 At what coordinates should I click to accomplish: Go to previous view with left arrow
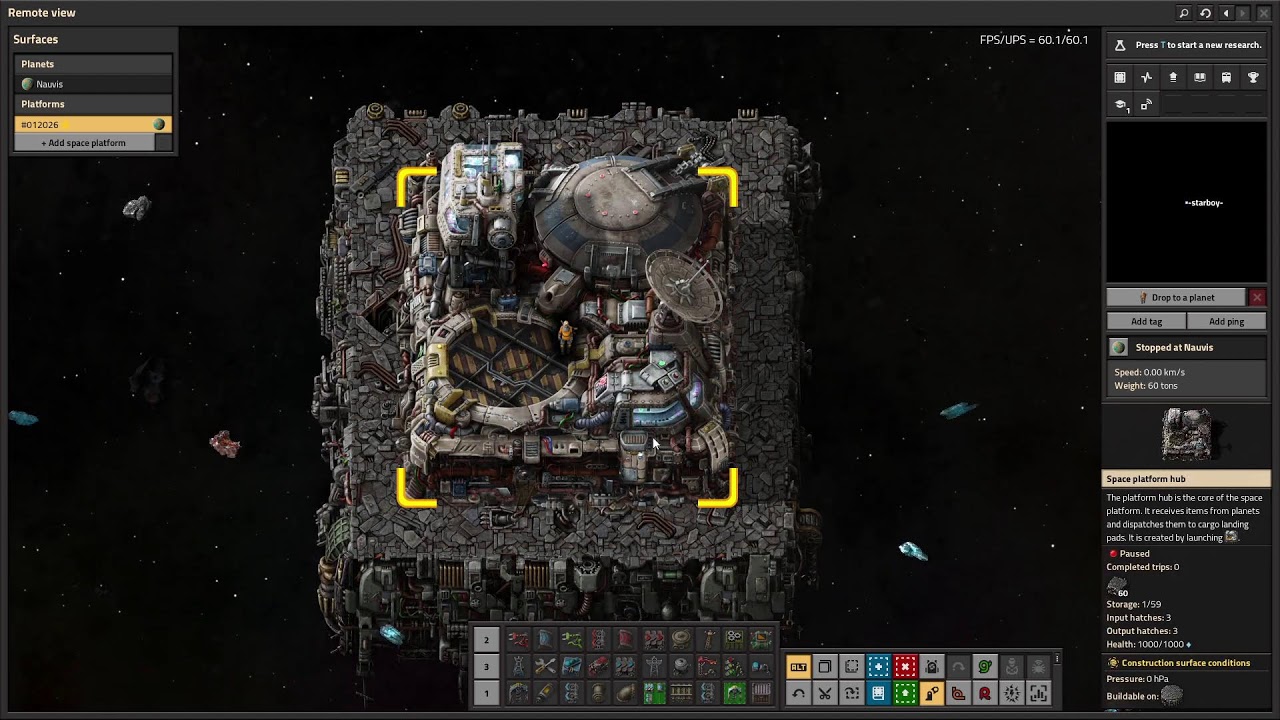tap(1226, 13)
